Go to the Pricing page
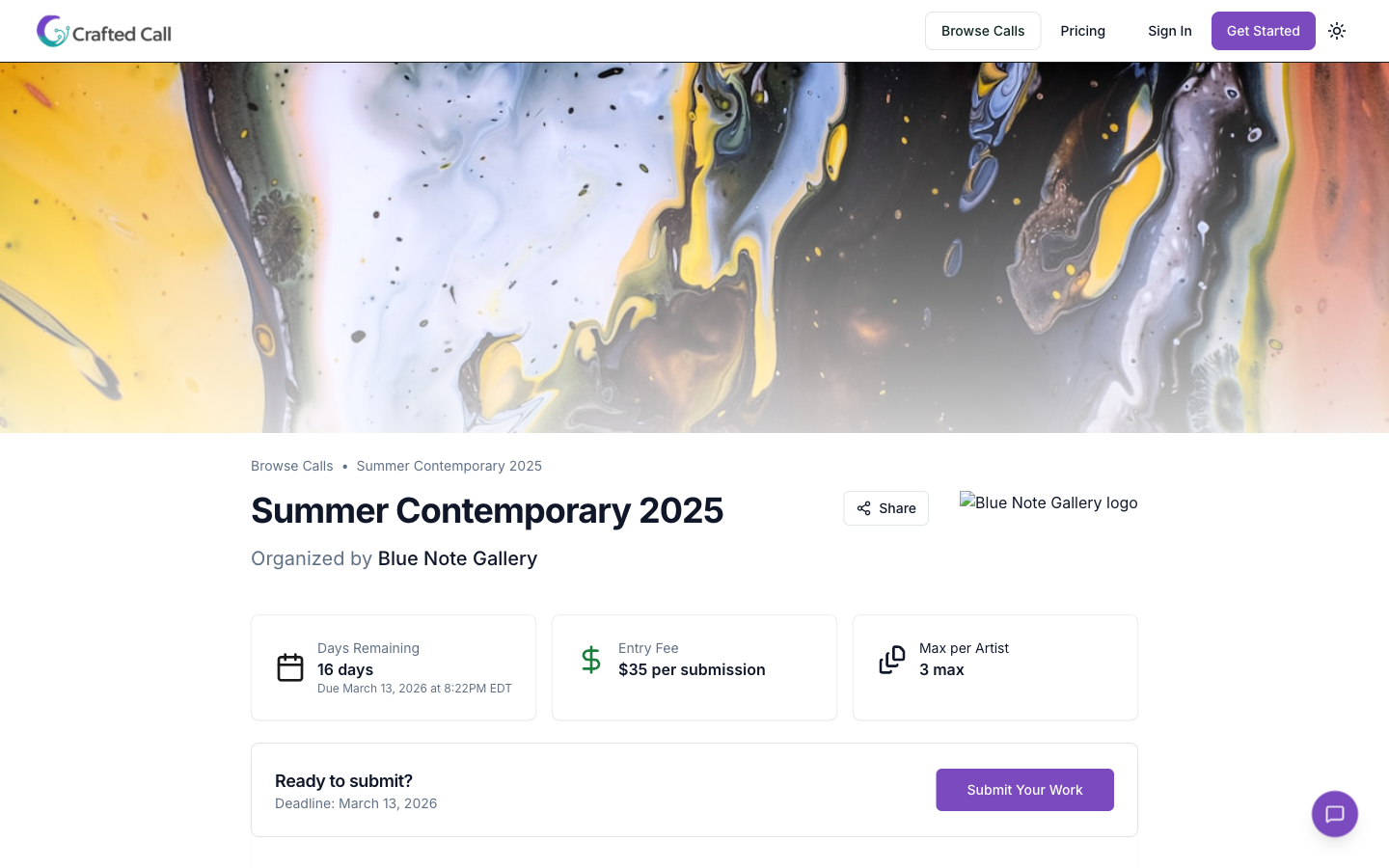 point(1082,31)
